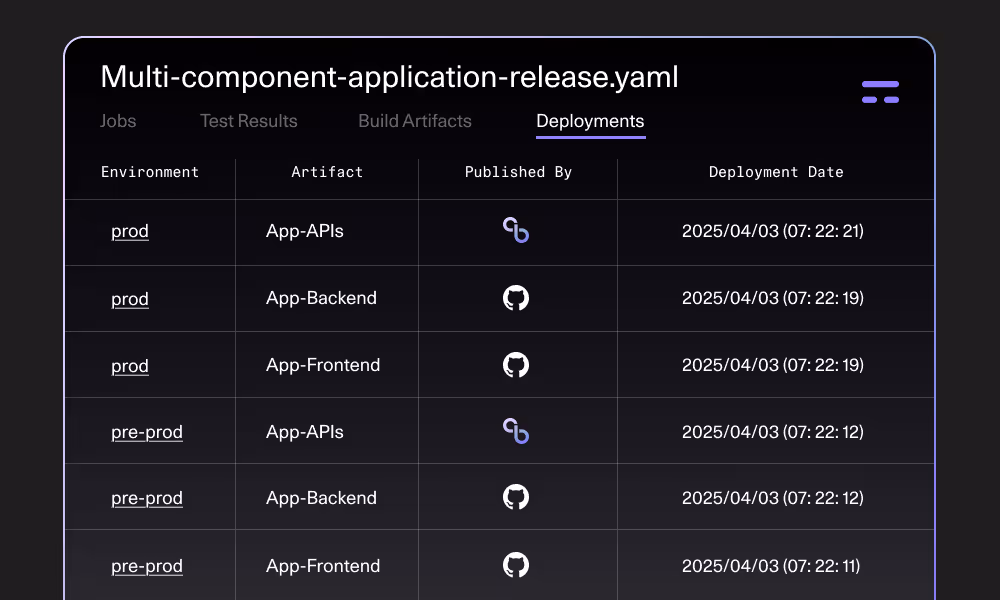Viewport: 1000px width, 600px height.
Task: Click the Environment column header
Action: pos(150,172)
